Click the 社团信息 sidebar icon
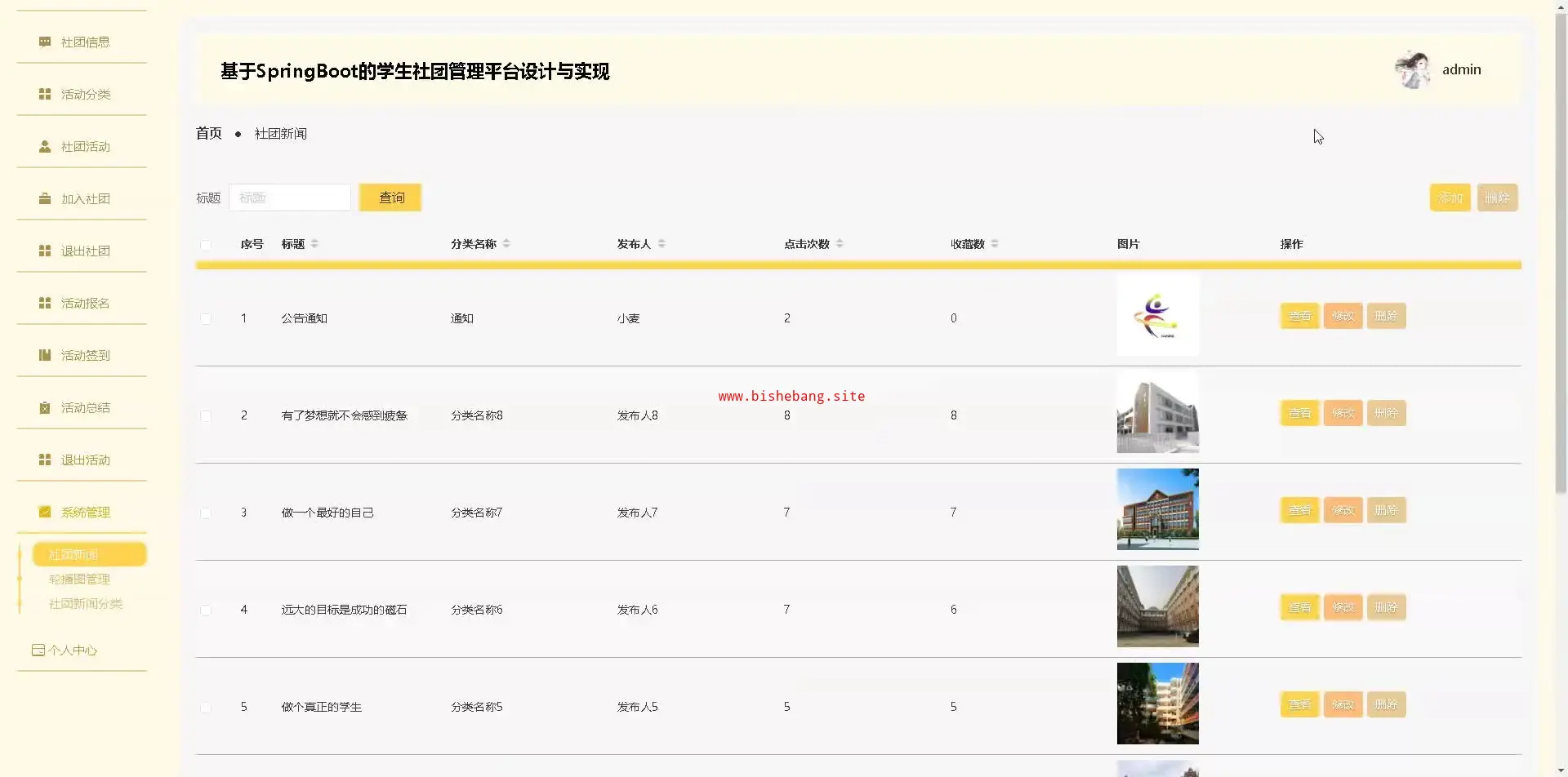 45,42
